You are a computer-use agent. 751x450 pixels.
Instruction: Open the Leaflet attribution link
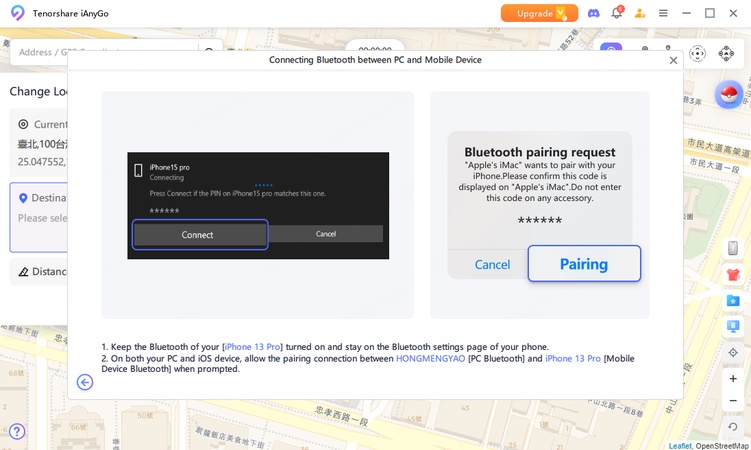tap(680, 446)
